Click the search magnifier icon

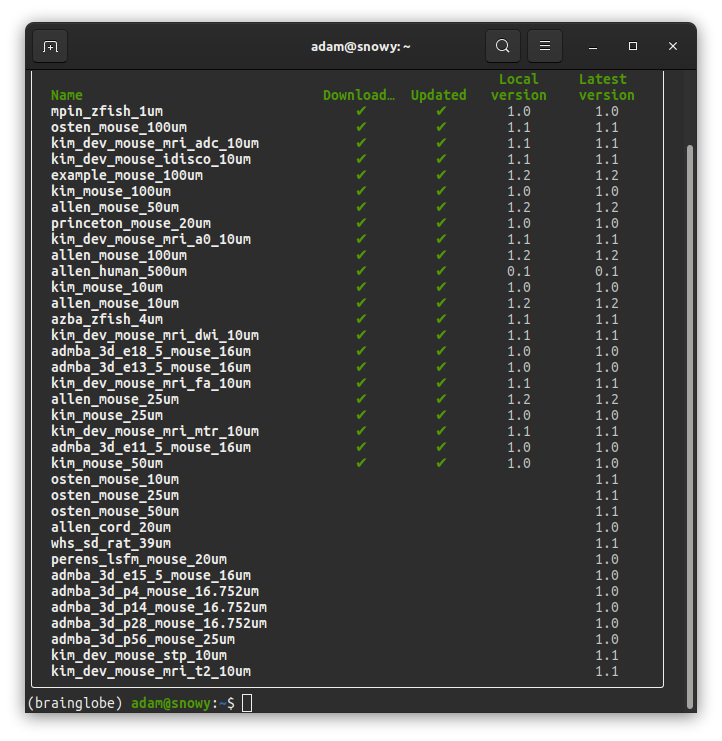click(503, 46)
